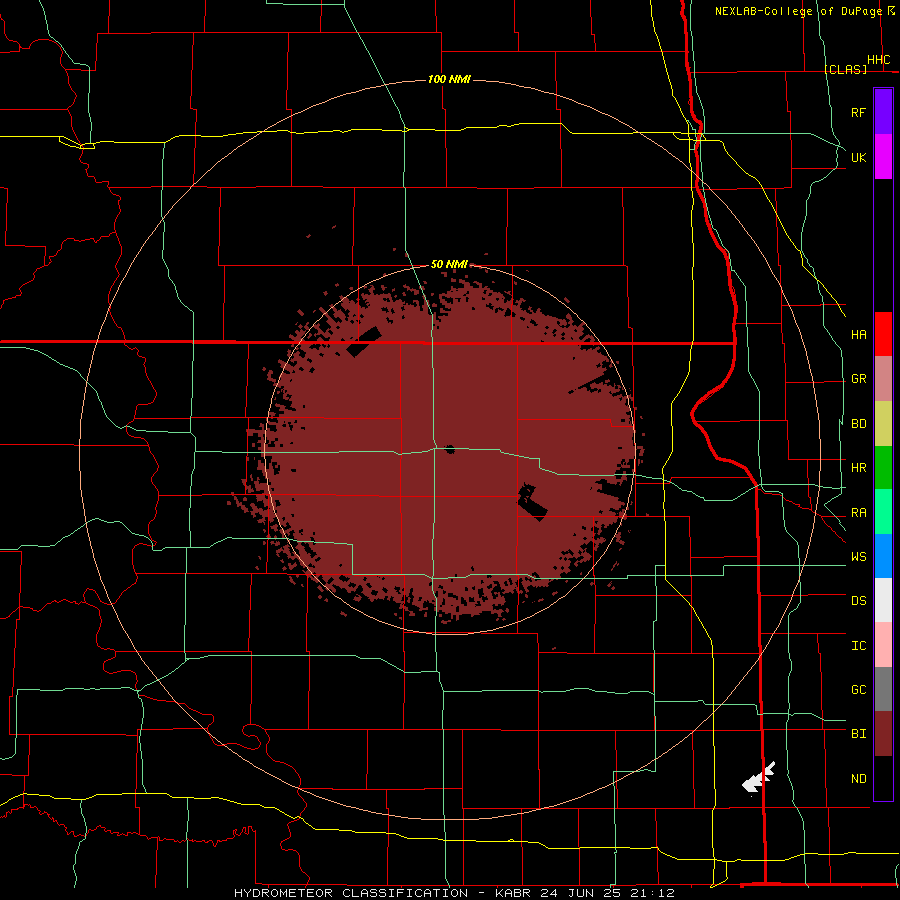The width and height of the screenshot is (900, 900).
Task: Click the IC legend label
Action: point(858,646)
